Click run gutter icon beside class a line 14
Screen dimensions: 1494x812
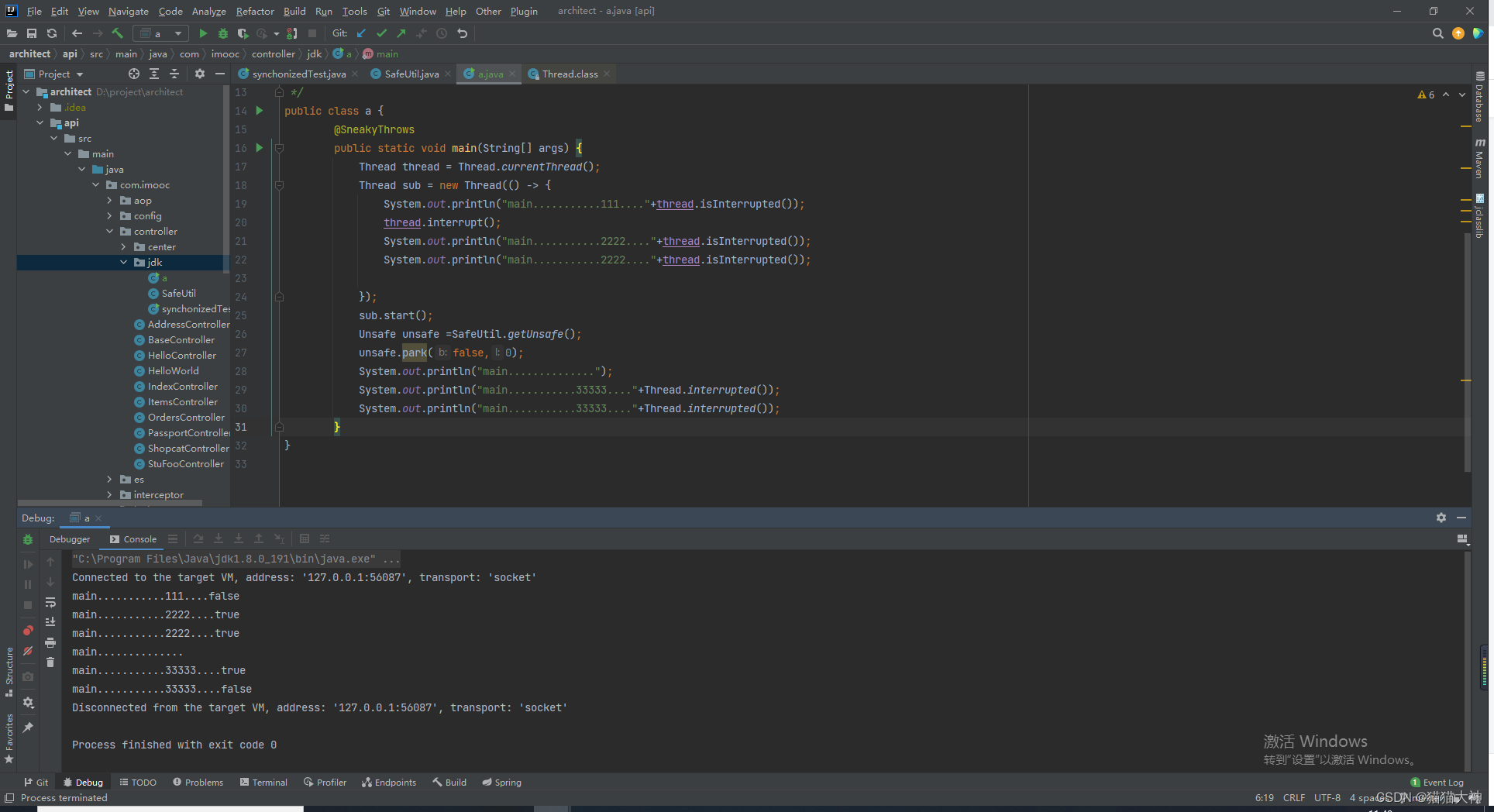tap(260, 111)
